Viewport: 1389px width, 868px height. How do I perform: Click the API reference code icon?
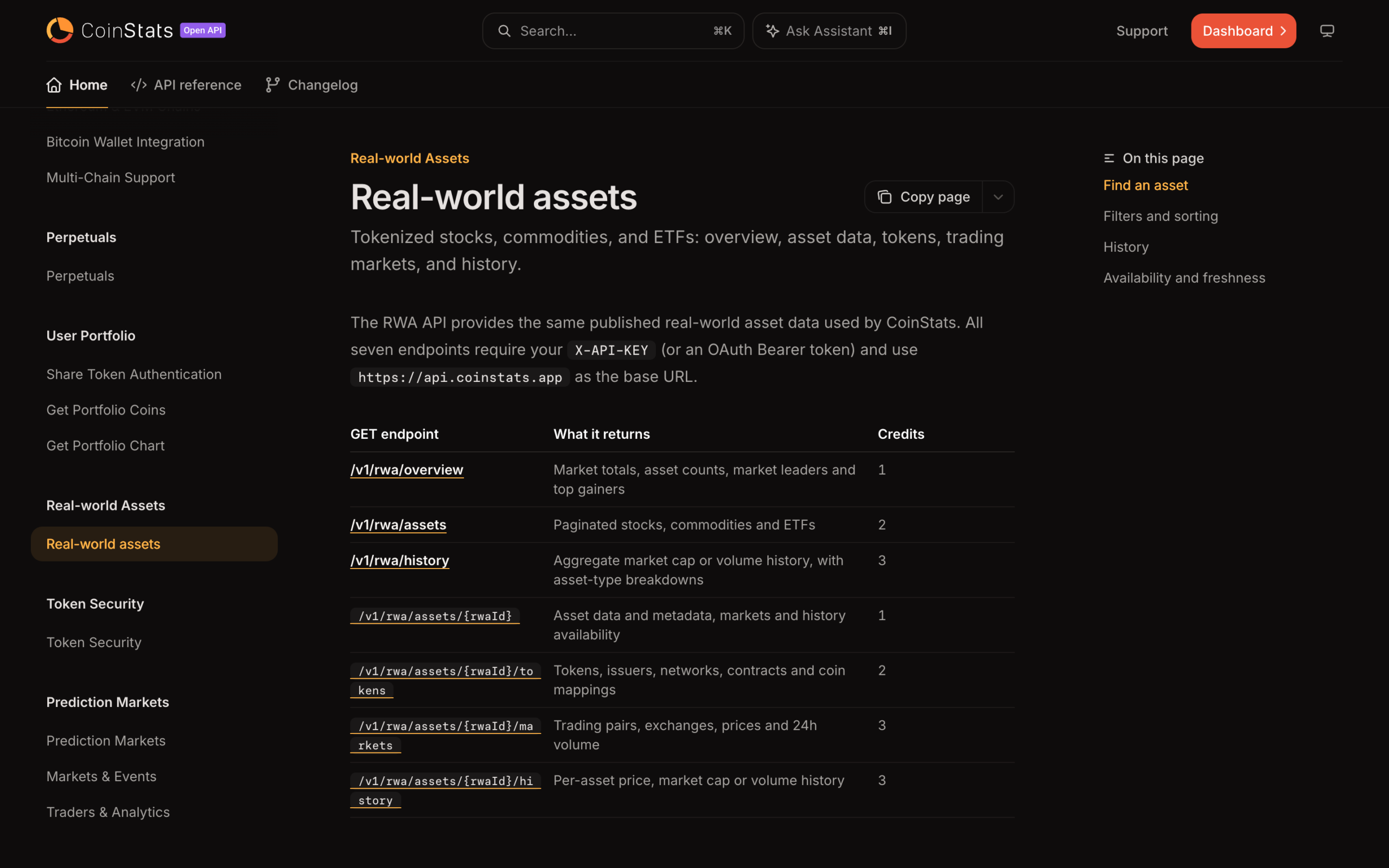coord(139,85)
